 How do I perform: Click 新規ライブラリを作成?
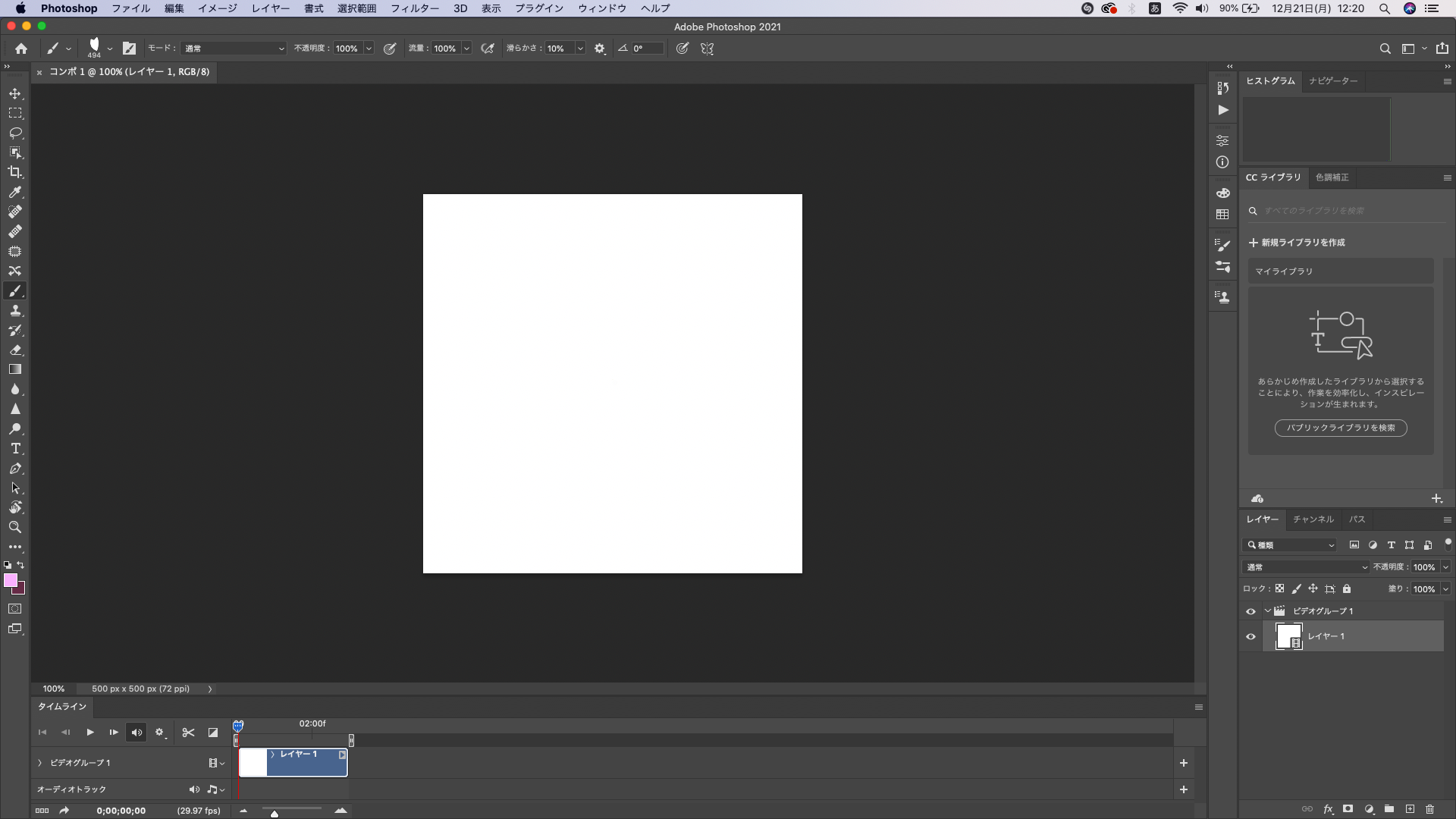1297,243
